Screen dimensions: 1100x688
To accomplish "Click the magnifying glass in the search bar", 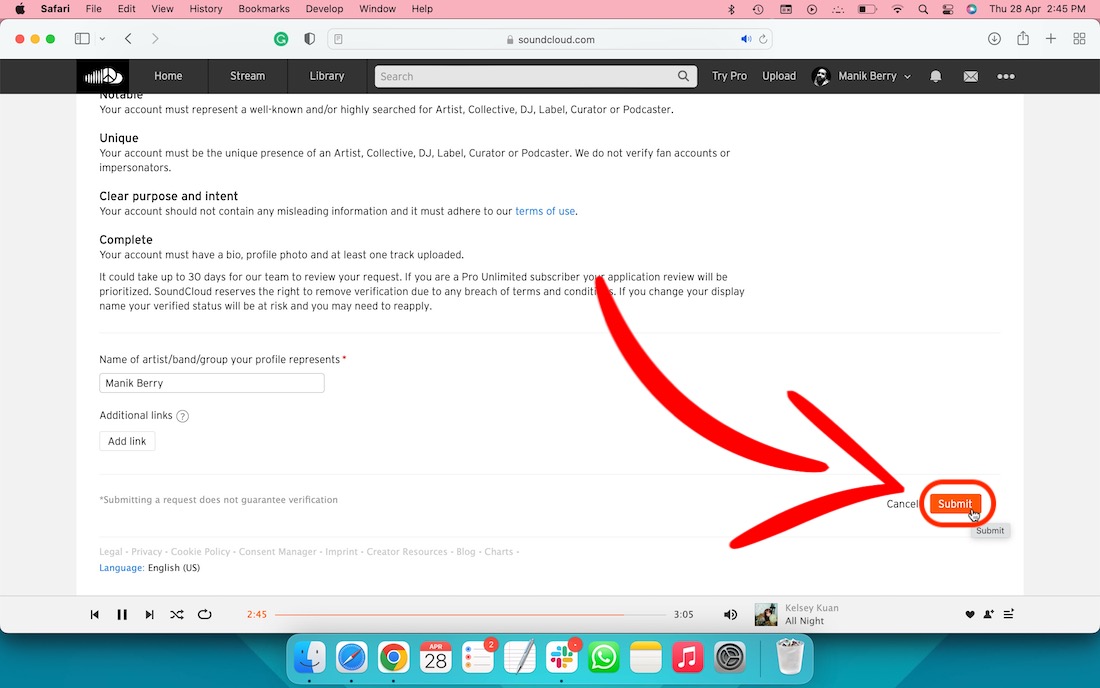I will [683, 76].
